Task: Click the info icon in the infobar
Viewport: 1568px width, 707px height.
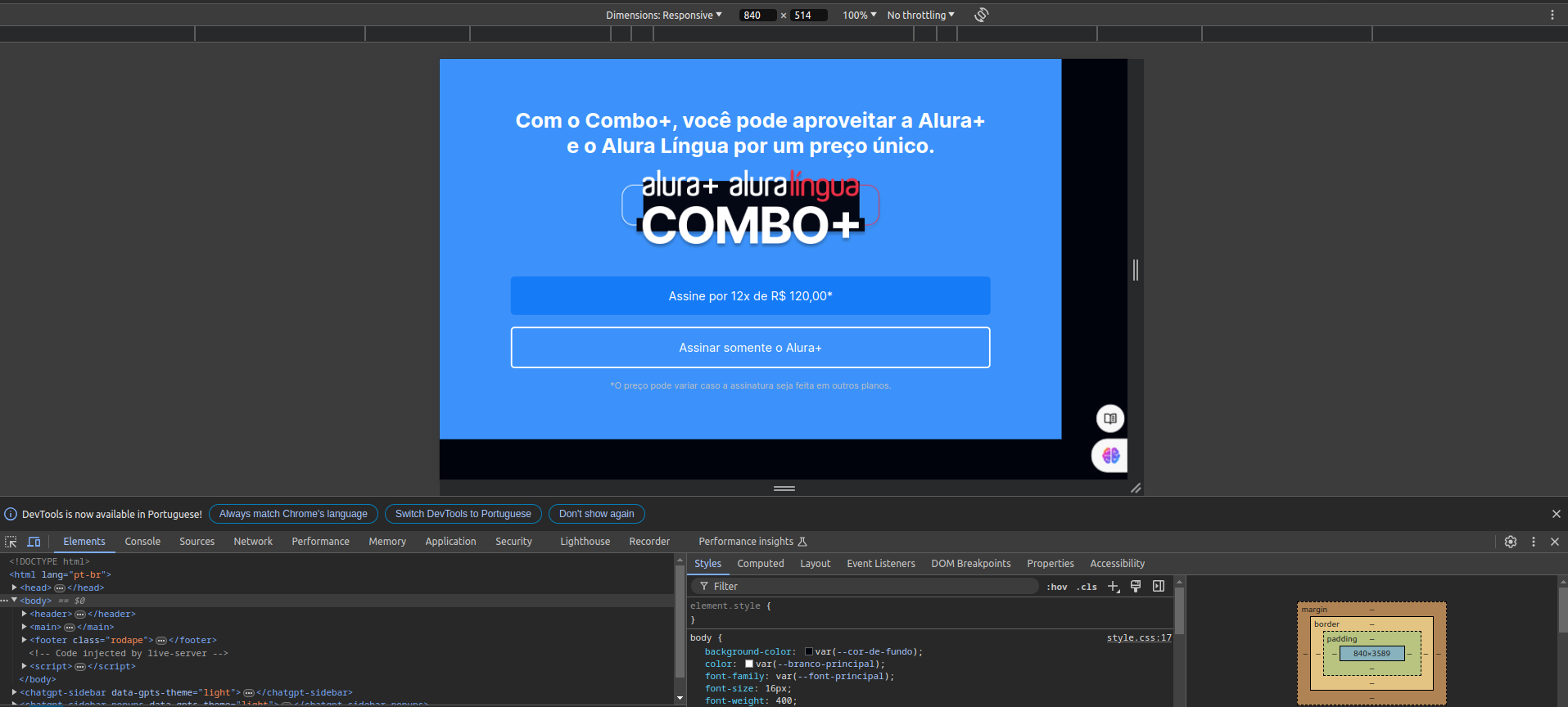Action: pos(11,514)
